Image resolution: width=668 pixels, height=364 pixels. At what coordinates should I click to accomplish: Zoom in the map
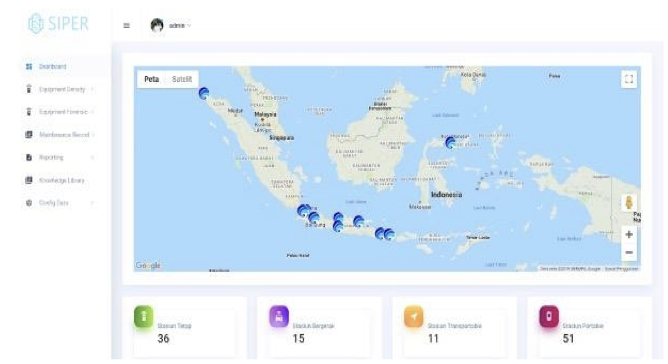tap(629, 234)
